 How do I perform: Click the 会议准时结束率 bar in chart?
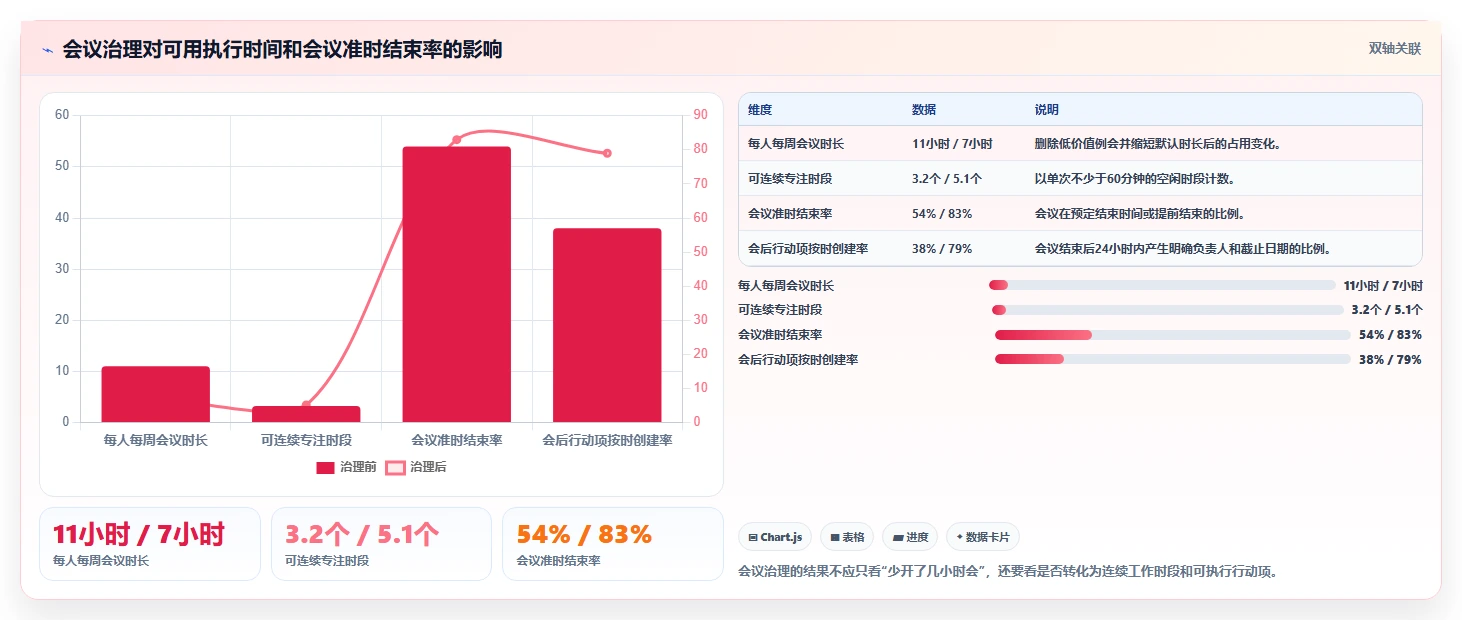[457, 284]
